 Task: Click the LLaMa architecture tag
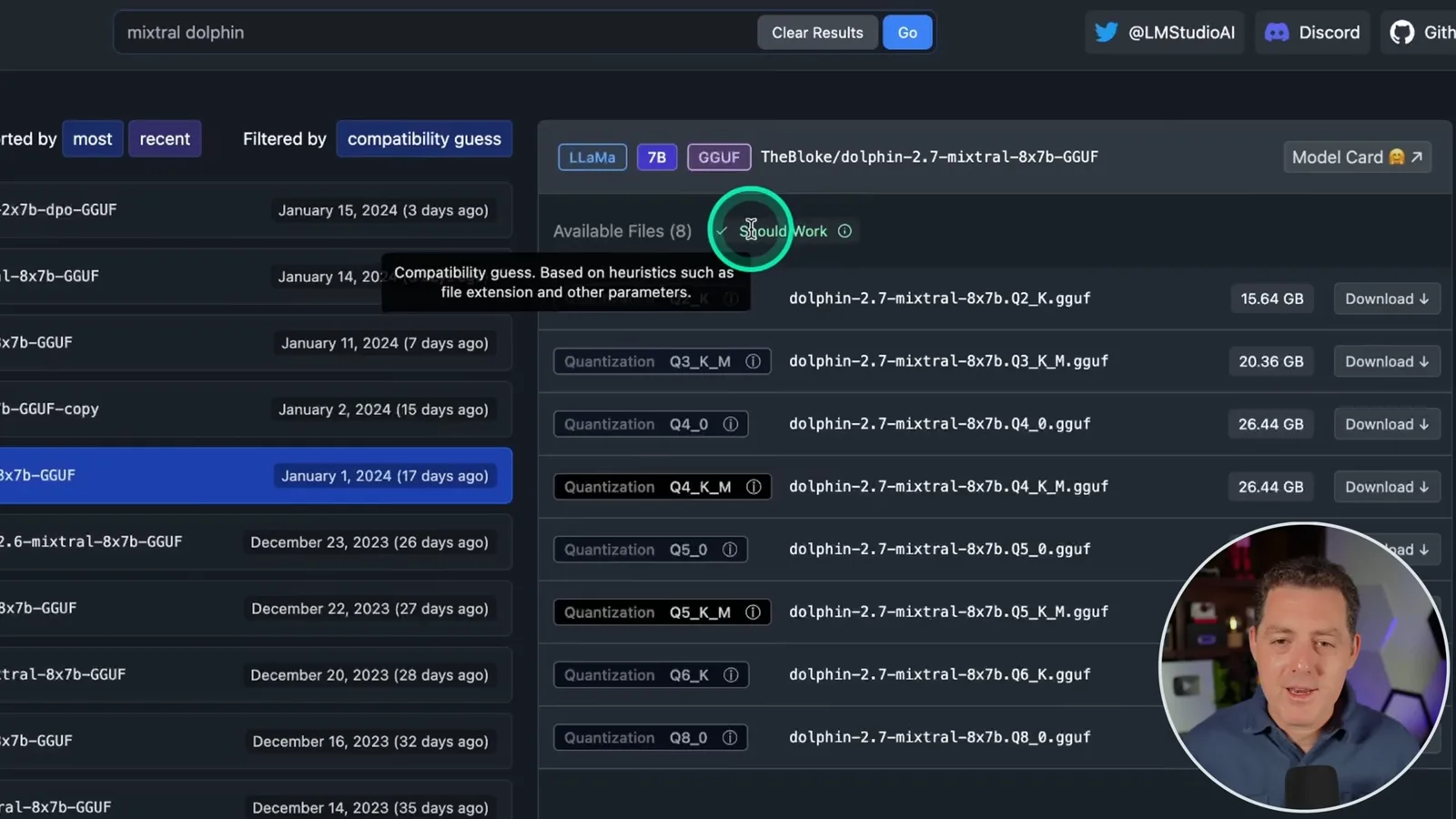pos(592,157)
